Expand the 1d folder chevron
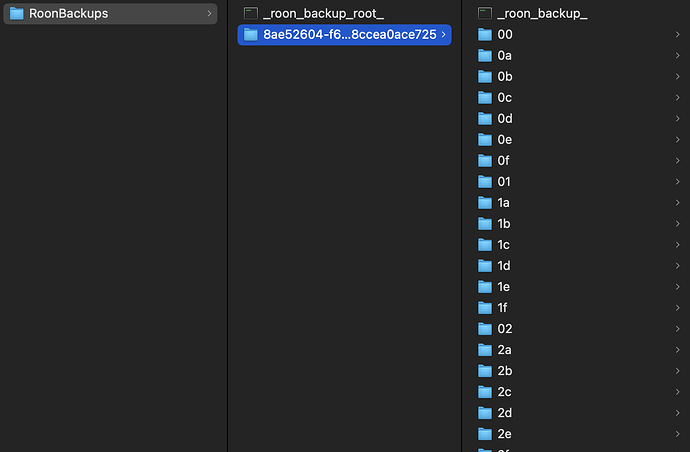The image size is (690, 452). point(678,266)
